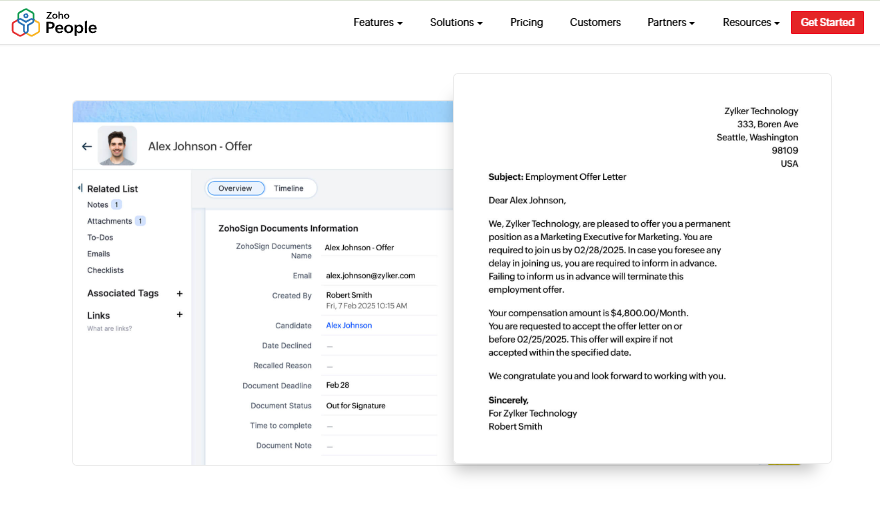The width and height of the screenshot is (880, 521).
Task: Open the Resources dropdown menu
Action: (751, 22)
